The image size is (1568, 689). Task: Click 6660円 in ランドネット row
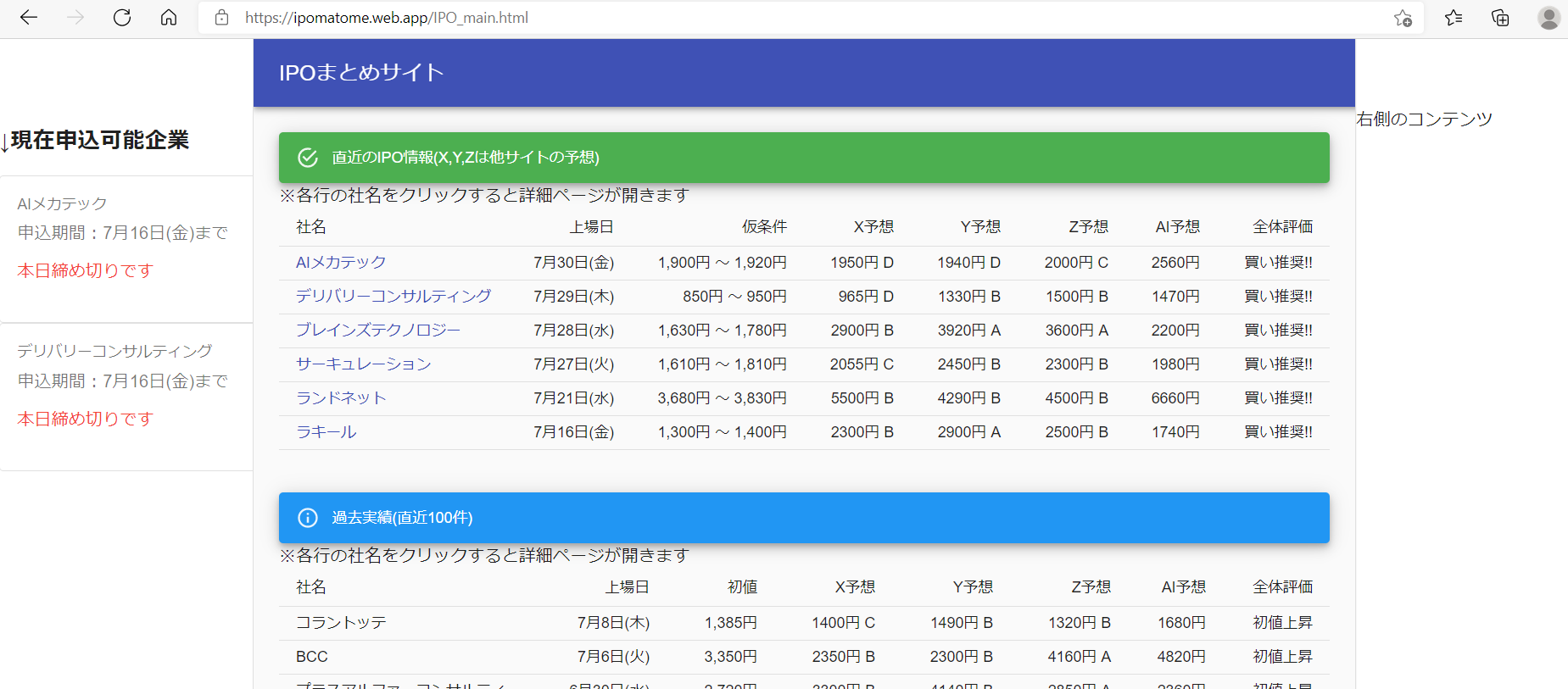pos(1175,398)
